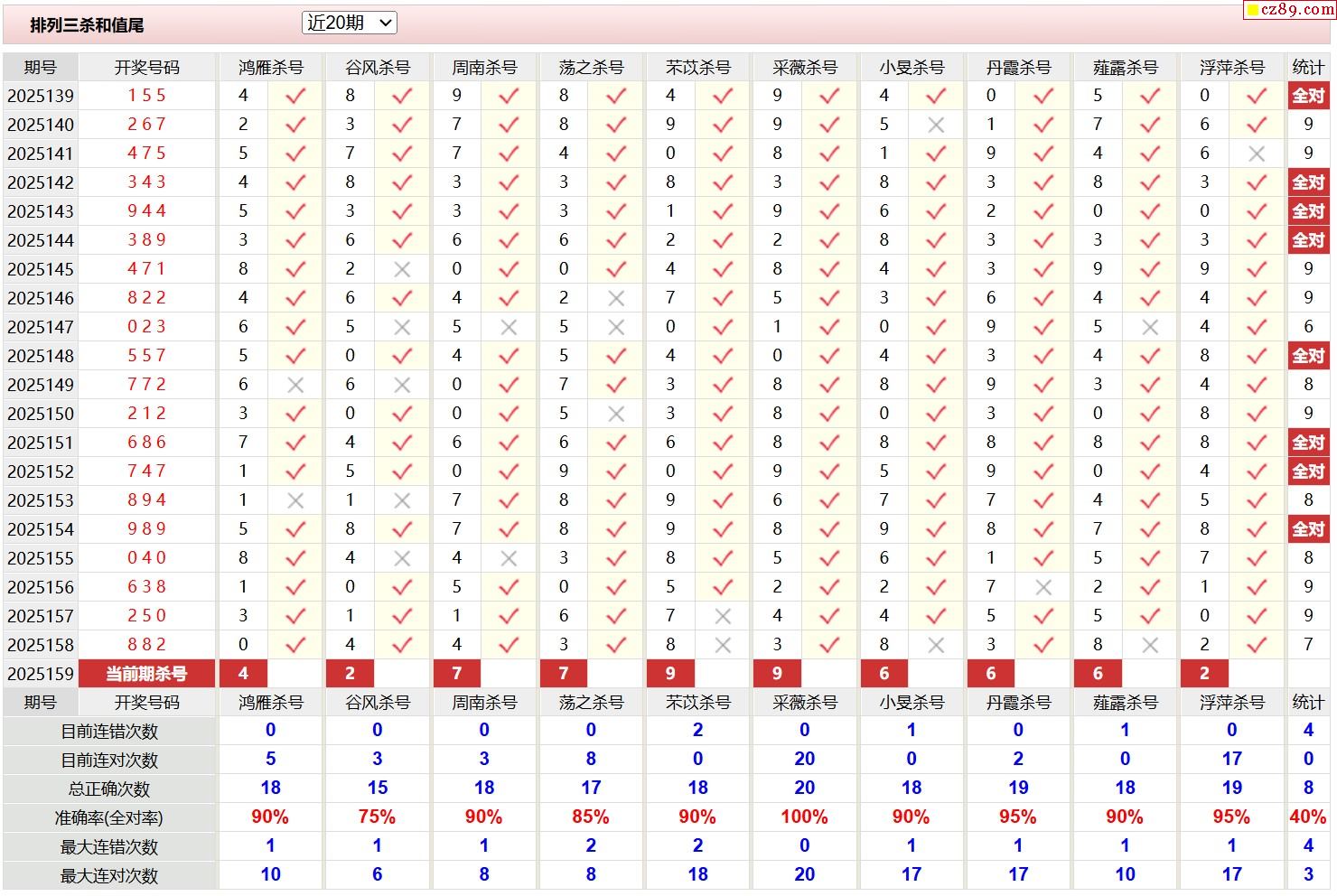The width and height of the screenshot is (1337, 896).
Task: Click the gray X in row 2025146 under 荡之杀号
Action: click(x=616, y=298)
